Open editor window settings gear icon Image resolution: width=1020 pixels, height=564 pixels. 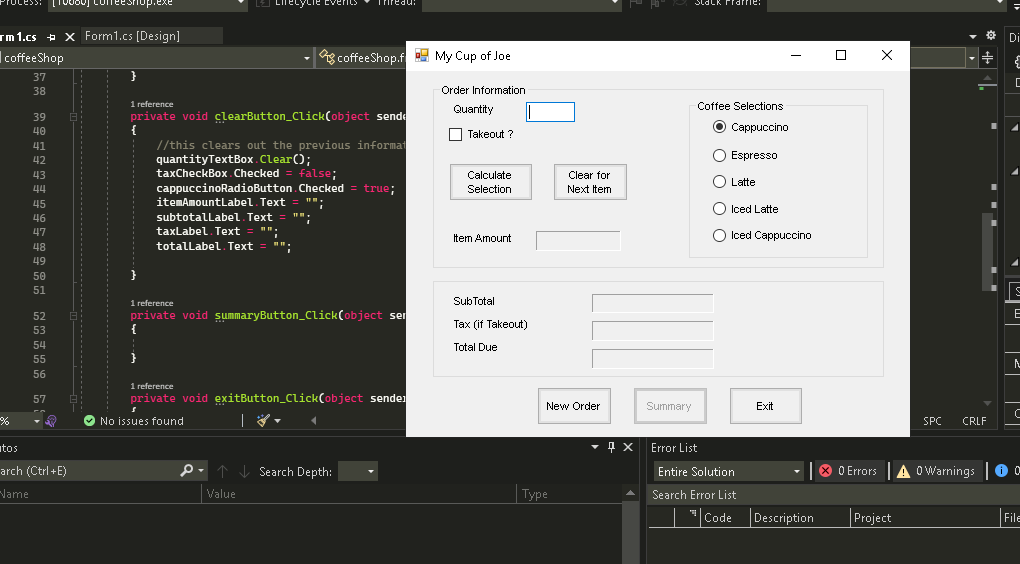(991, 35)
